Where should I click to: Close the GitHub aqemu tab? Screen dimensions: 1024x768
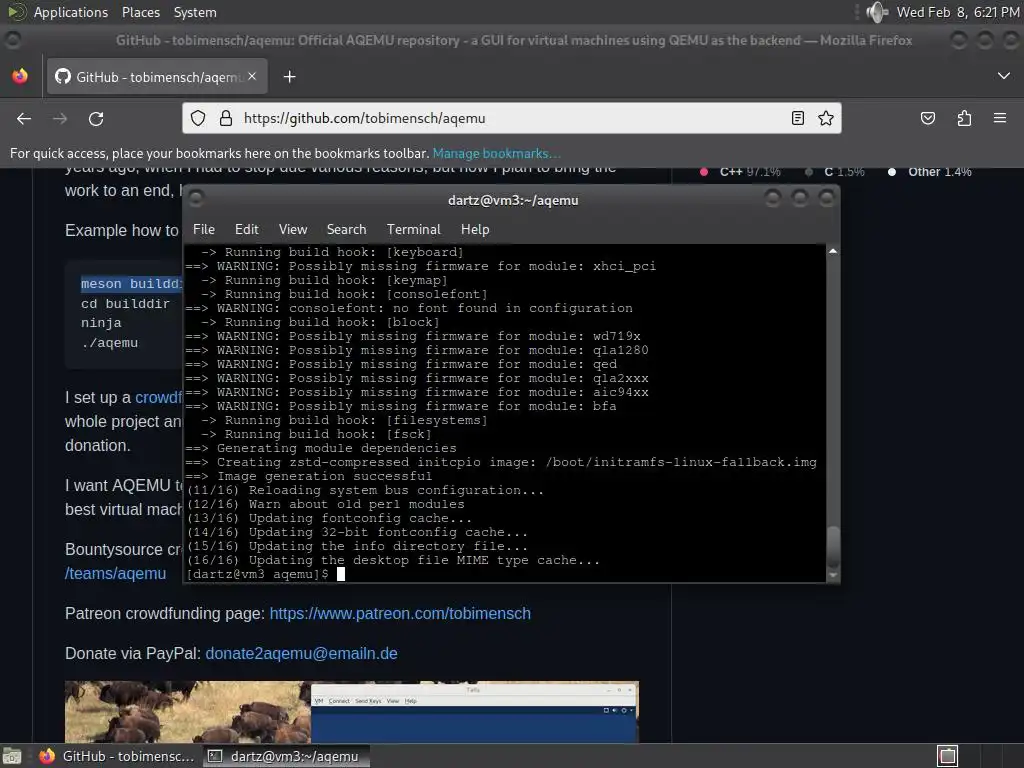click(x=252, y=76)
